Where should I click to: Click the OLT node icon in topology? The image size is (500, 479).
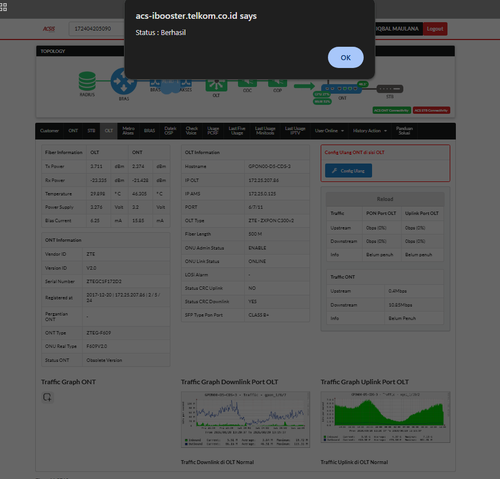(x=216, y=84)
